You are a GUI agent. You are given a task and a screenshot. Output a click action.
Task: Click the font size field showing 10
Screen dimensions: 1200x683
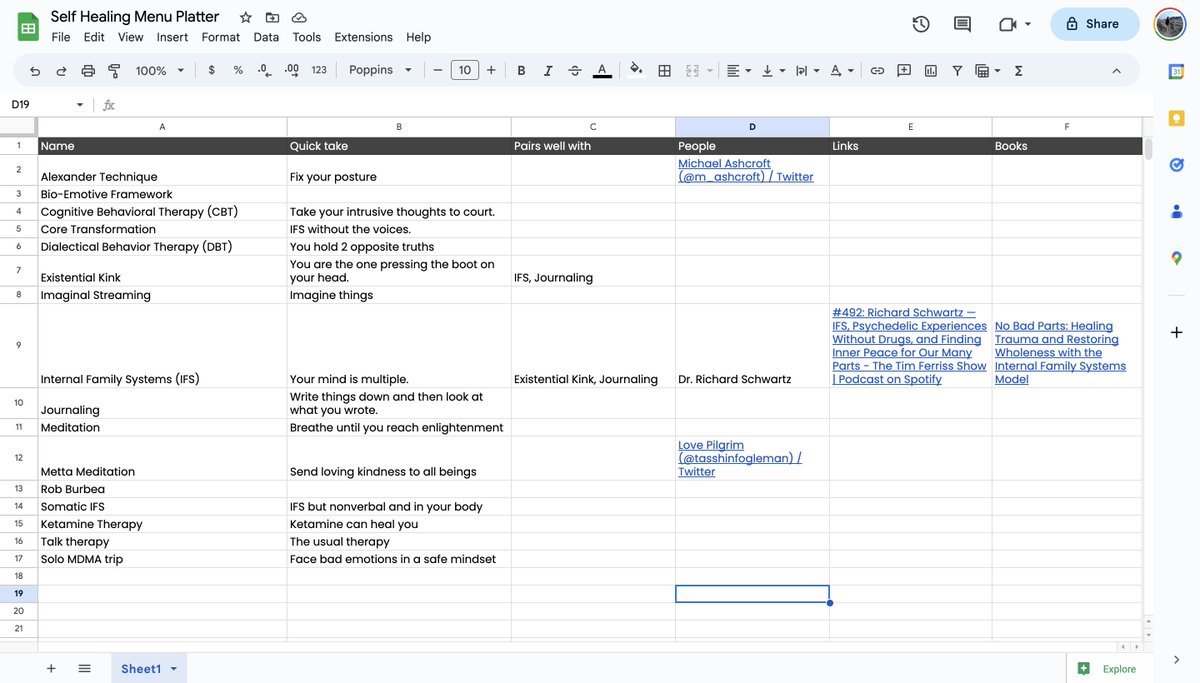(x=465, y=70)
